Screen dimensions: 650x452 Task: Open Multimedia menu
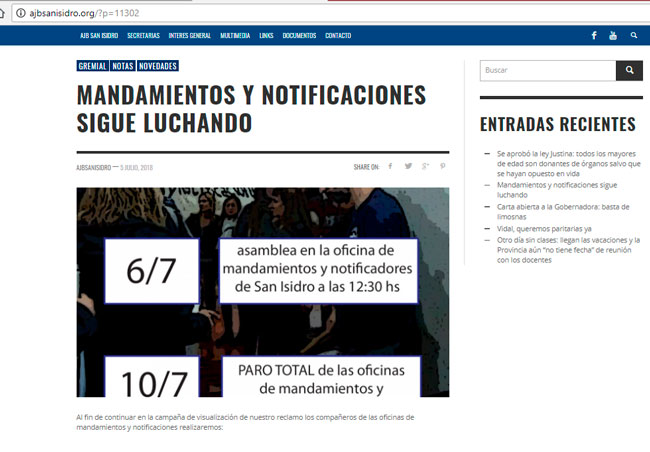point(235,36)
